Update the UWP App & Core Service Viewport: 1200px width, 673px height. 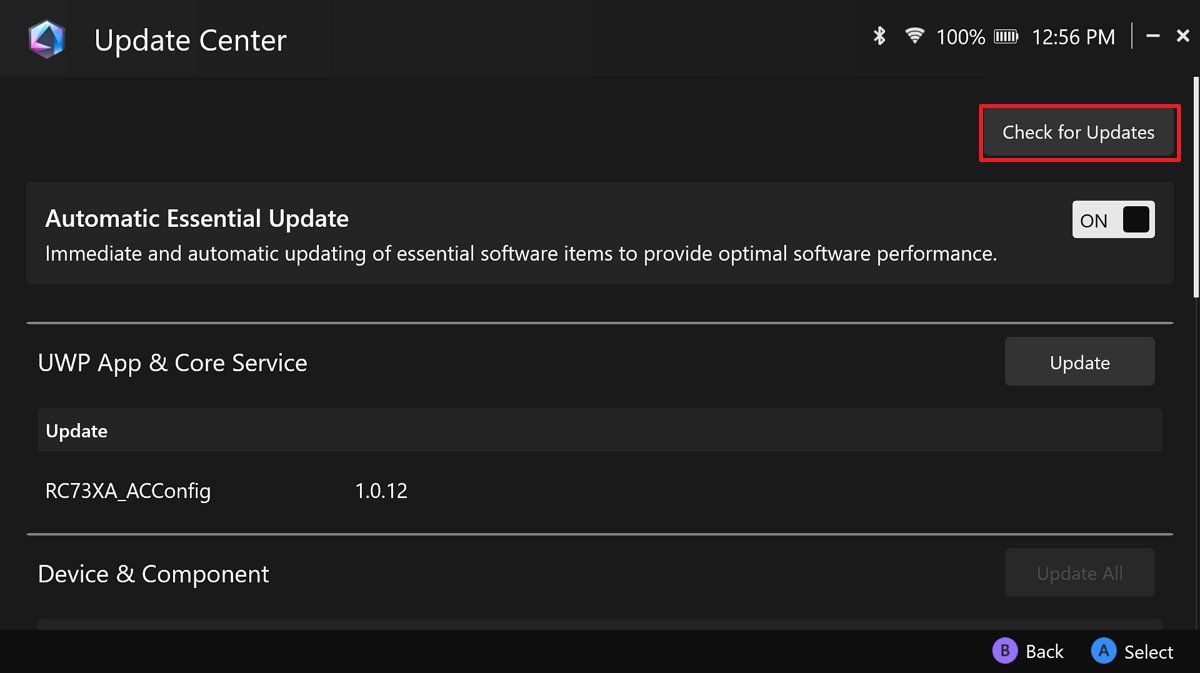[x=1079, y=361]
